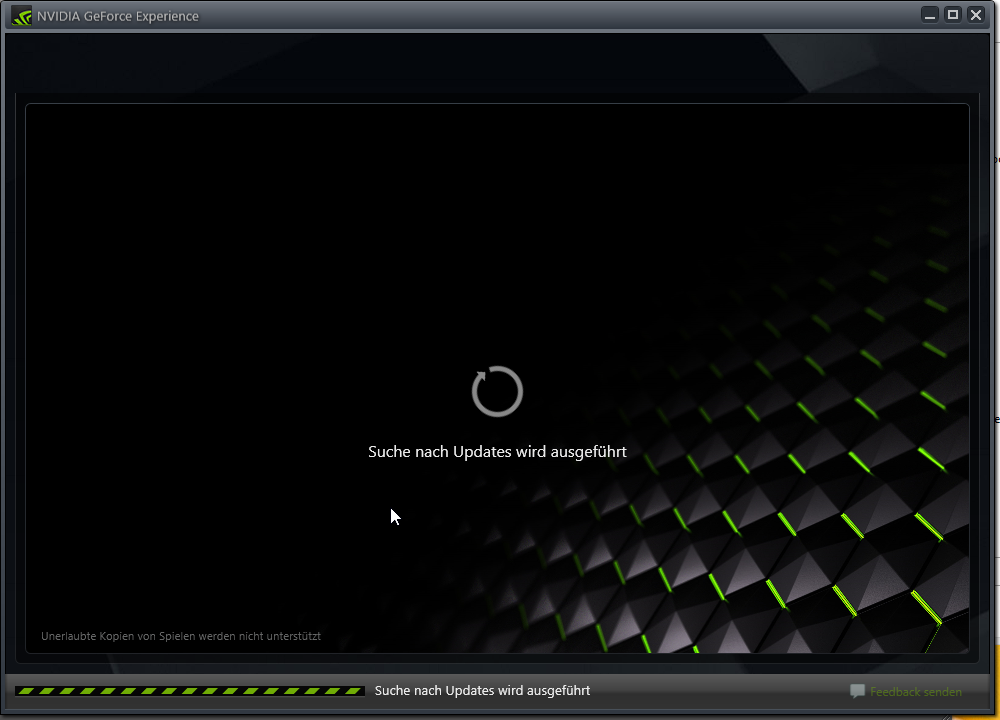
Task: Click the "NVIDIA GeForce Experience" window title
Action: pos(118,16)
